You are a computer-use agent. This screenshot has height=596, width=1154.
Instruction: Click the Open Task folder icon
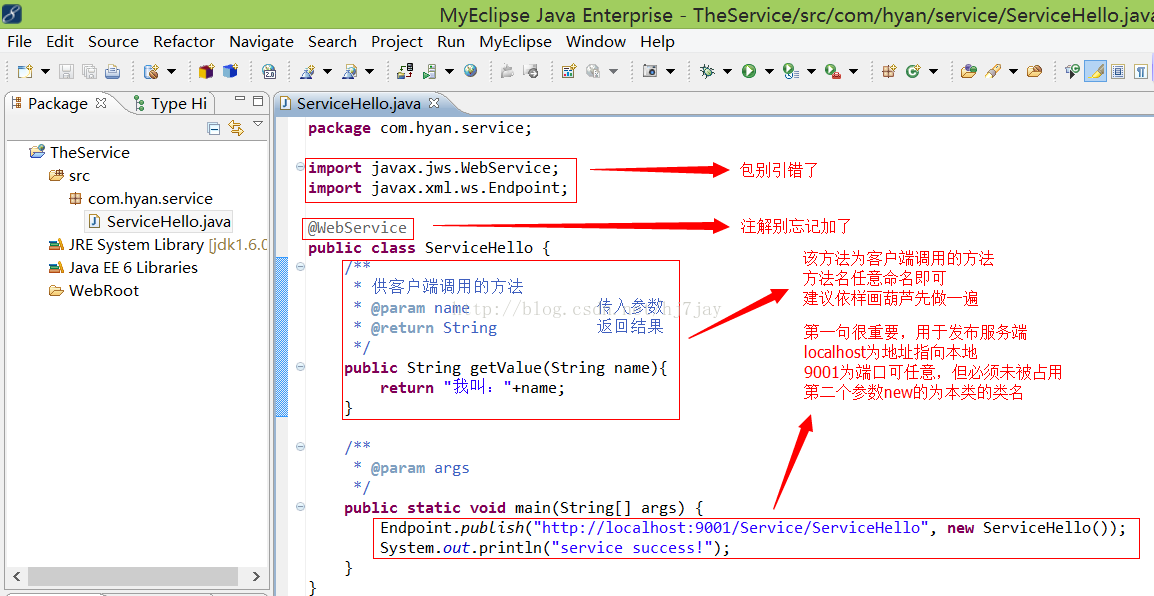pyautogui.click(x=1035, y=71)
